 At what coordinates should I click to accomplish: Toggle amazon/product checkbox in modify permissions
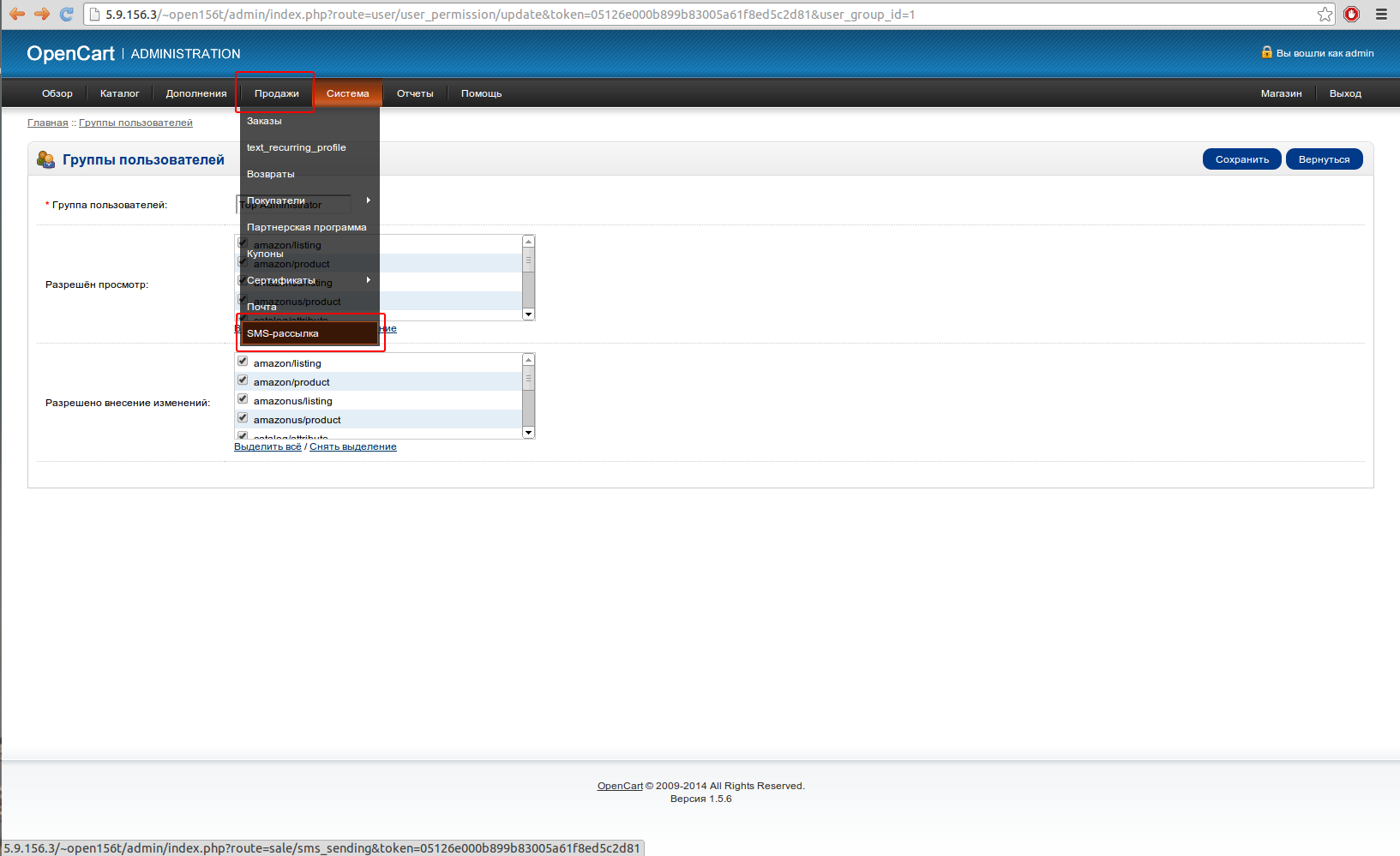(x=243, y=380)
